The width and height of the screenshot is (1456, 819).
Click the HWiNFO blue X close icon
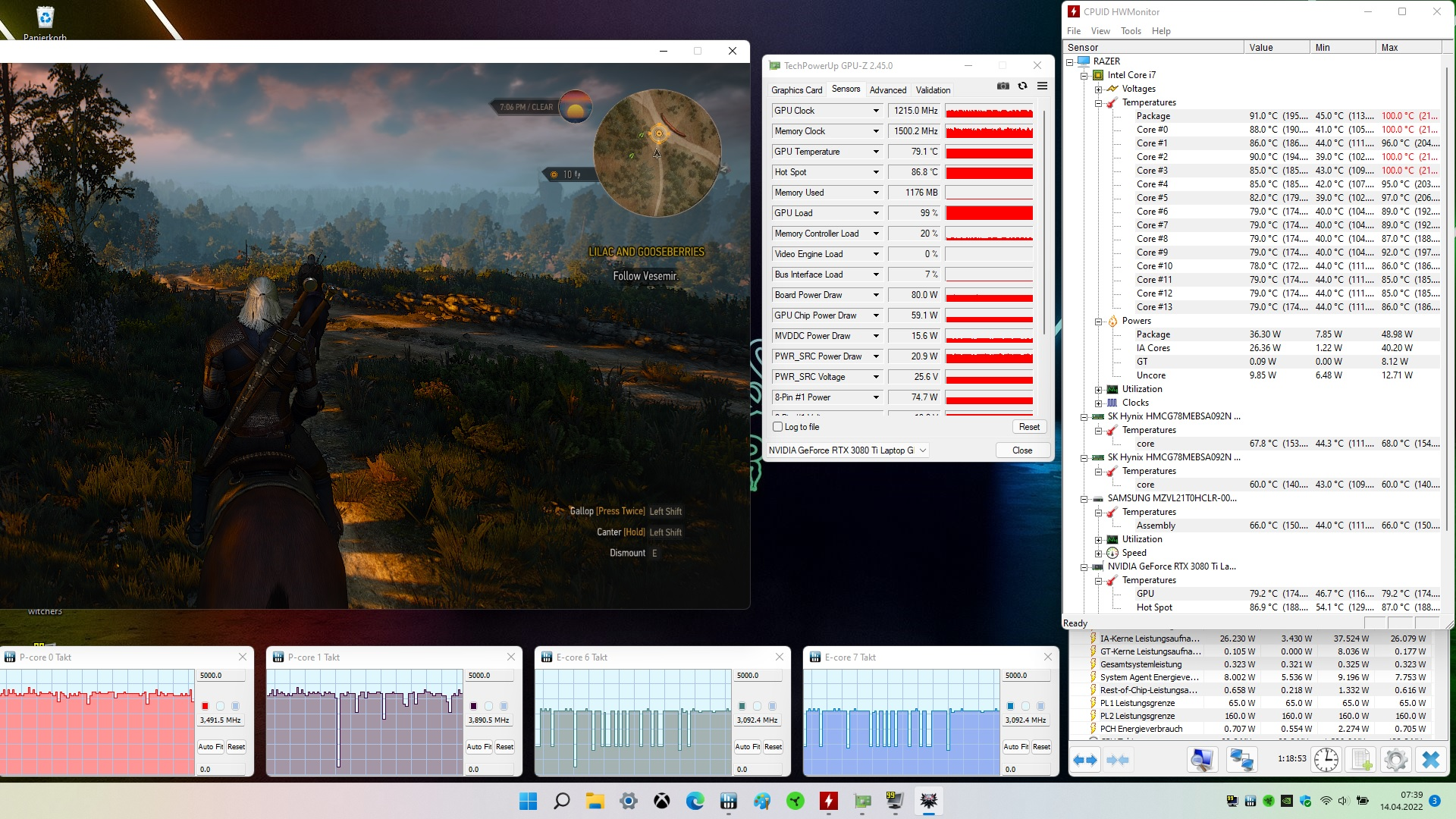point(1430,760)
